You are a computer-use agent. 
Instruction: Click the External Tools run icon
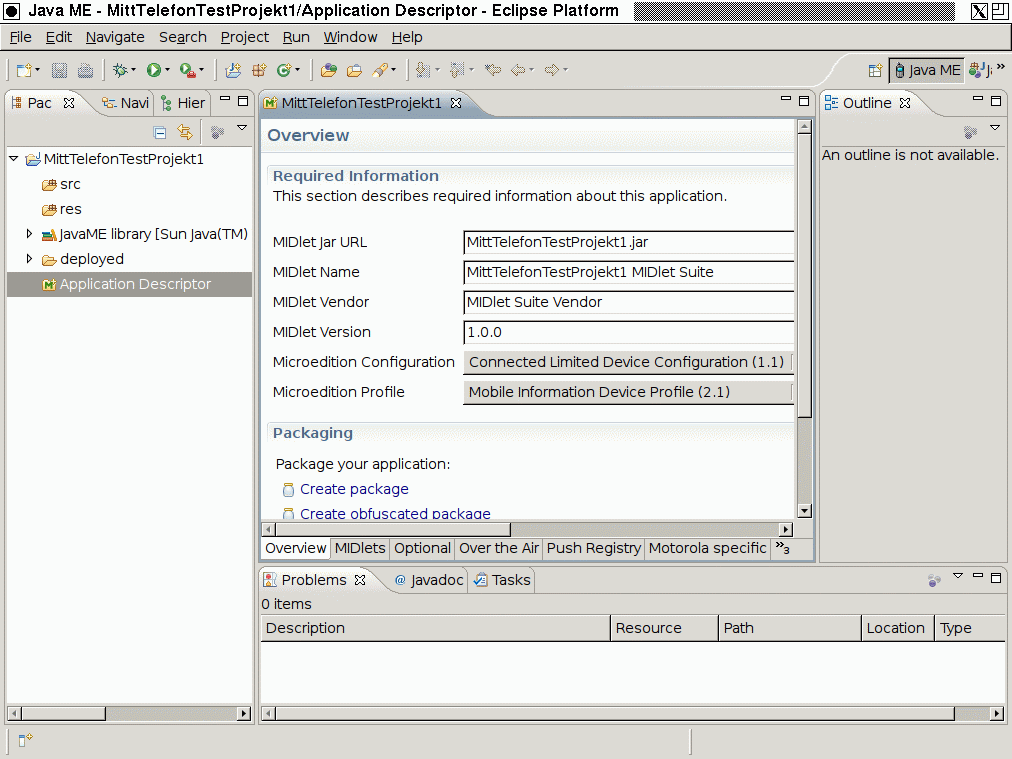(x=187, y=70)
